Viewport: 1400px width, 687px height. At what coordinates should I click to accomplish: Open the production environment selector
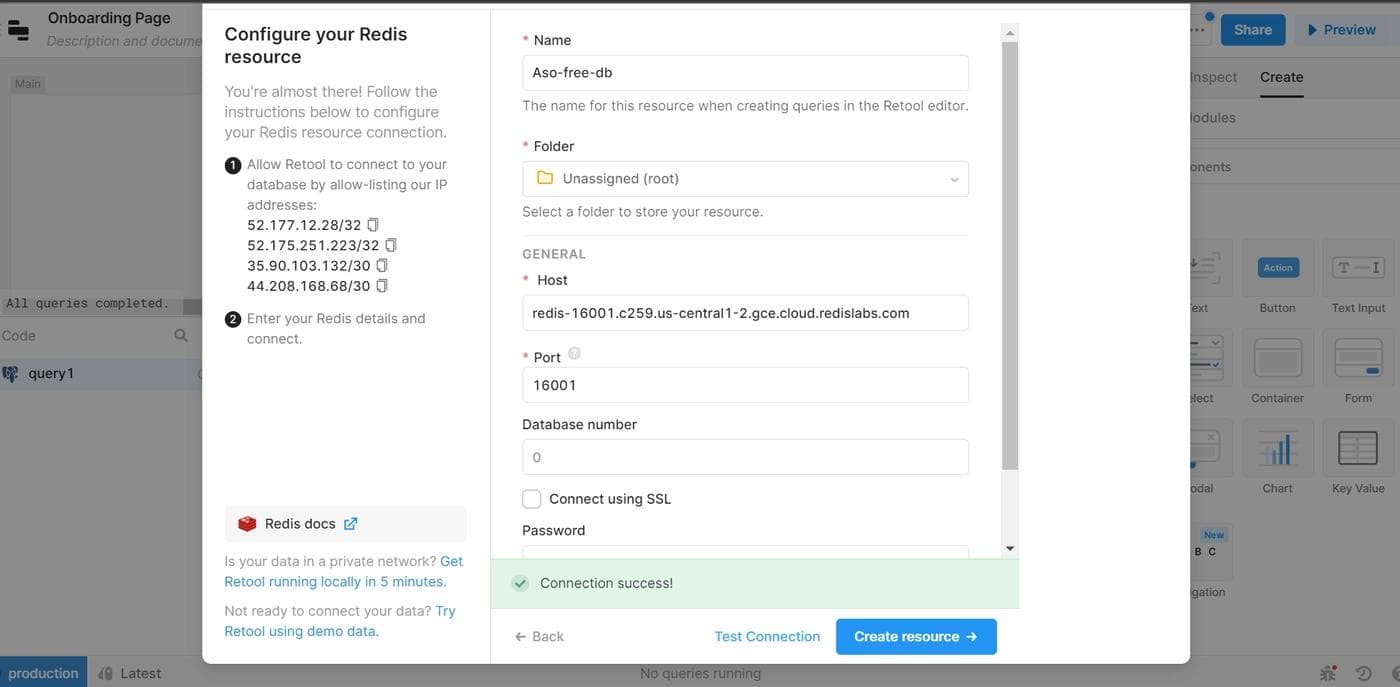(x=43, y=673)
